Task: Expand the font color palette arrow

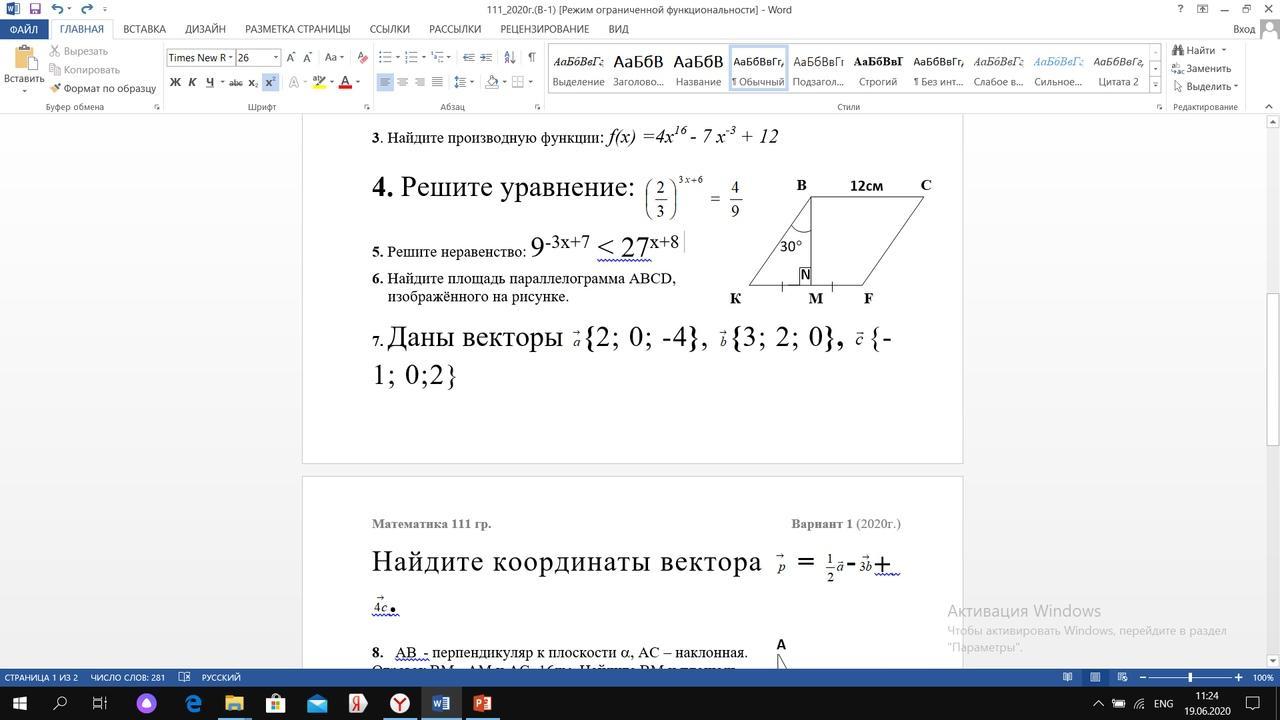Action: coord(356,82)
